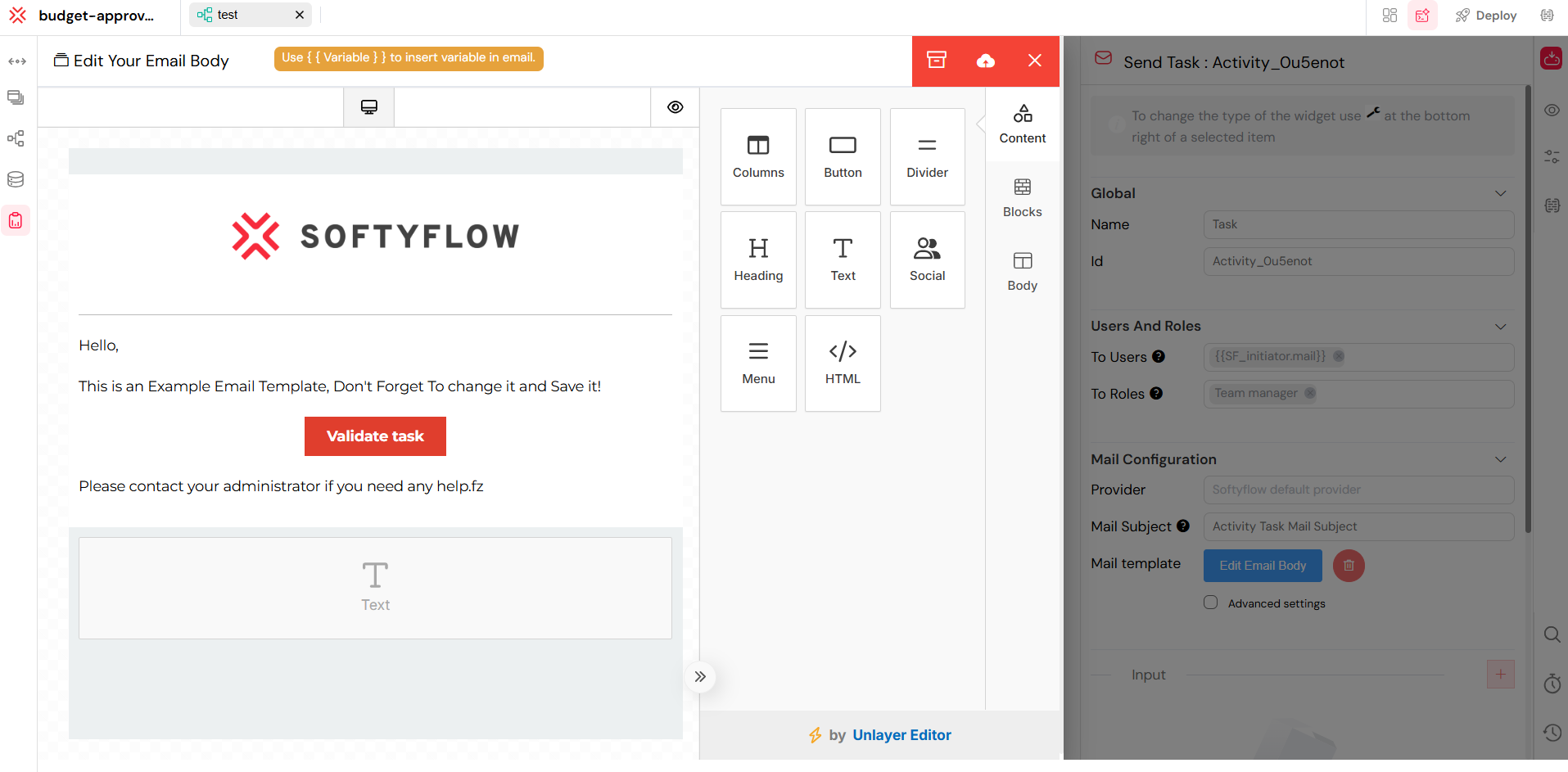Screen dimensions: 1568x772
Task: Click the empty Text placeholder block
Action: point(375,588)
